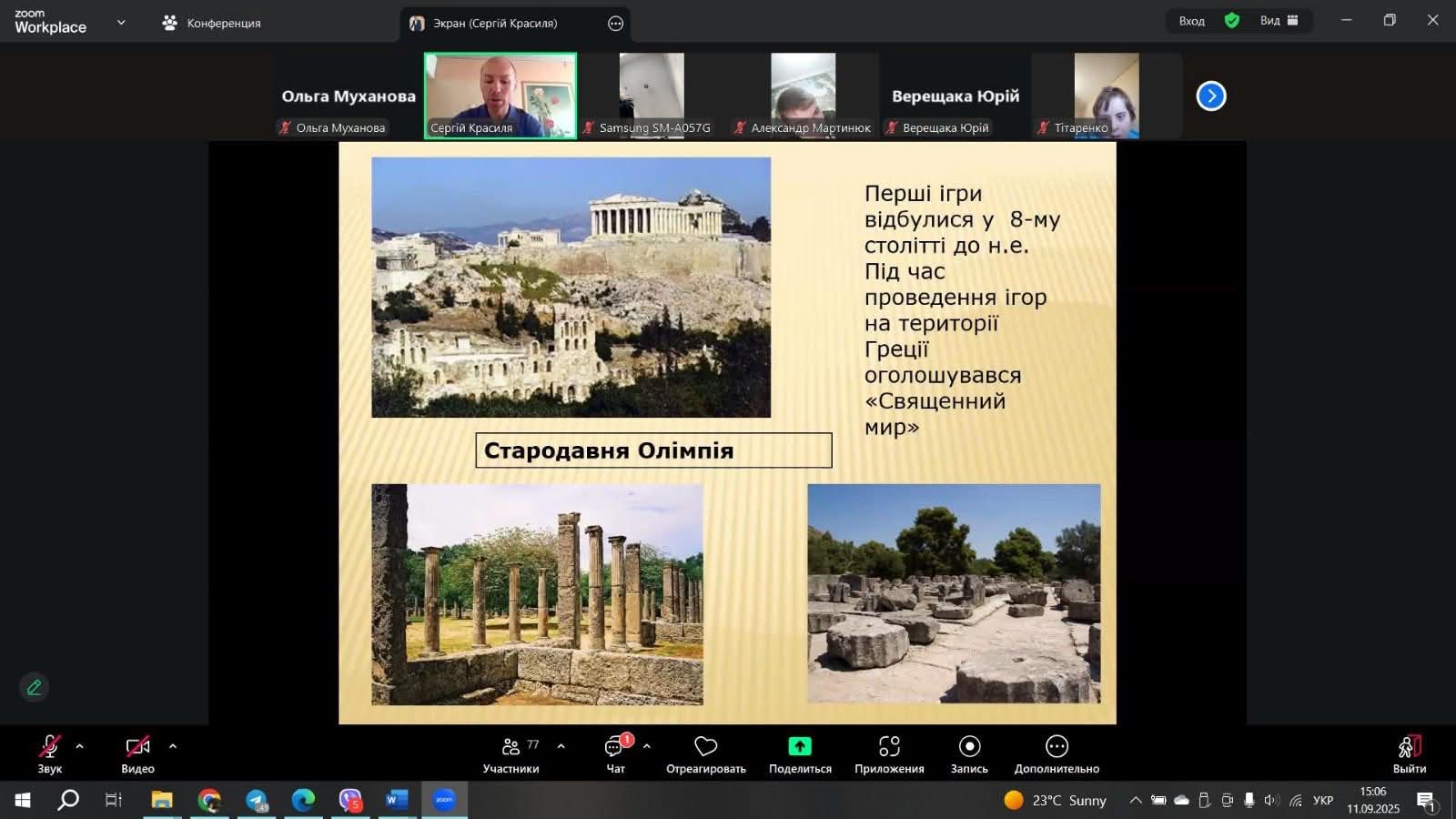Expand audio options arrow next to Звук
This screenshot has width=1456, height=819.
click(80, 746)
